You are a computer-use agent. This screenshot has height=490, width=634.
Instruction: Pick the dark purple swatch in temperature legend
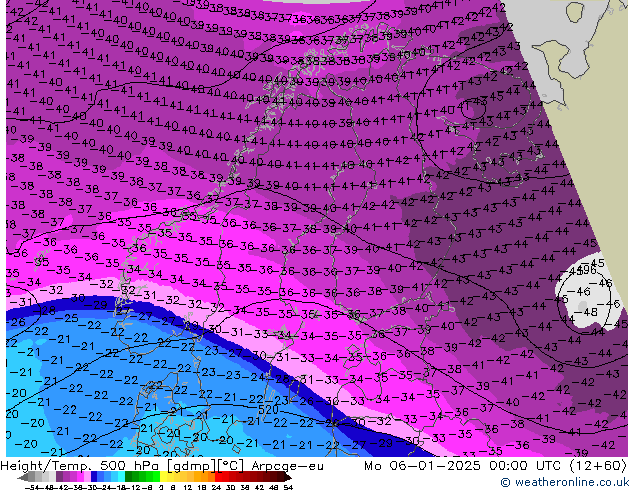59,478
